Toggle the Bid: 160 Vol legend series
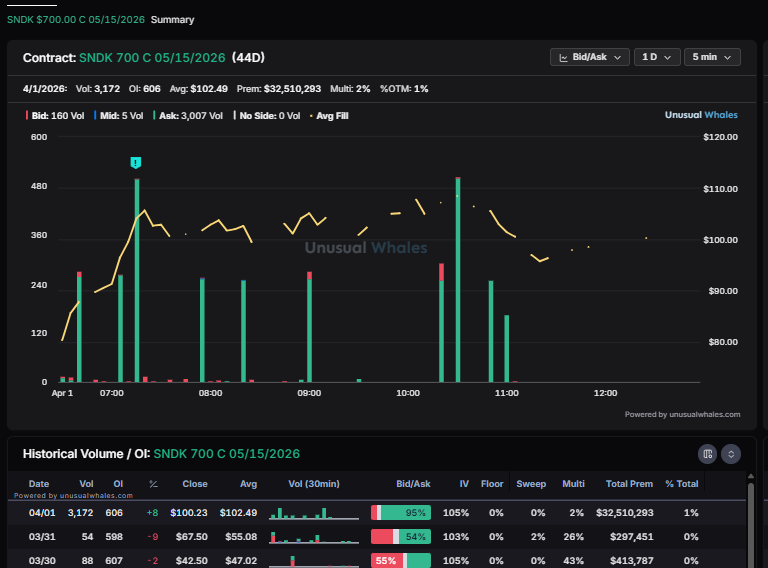 [55, 116]
